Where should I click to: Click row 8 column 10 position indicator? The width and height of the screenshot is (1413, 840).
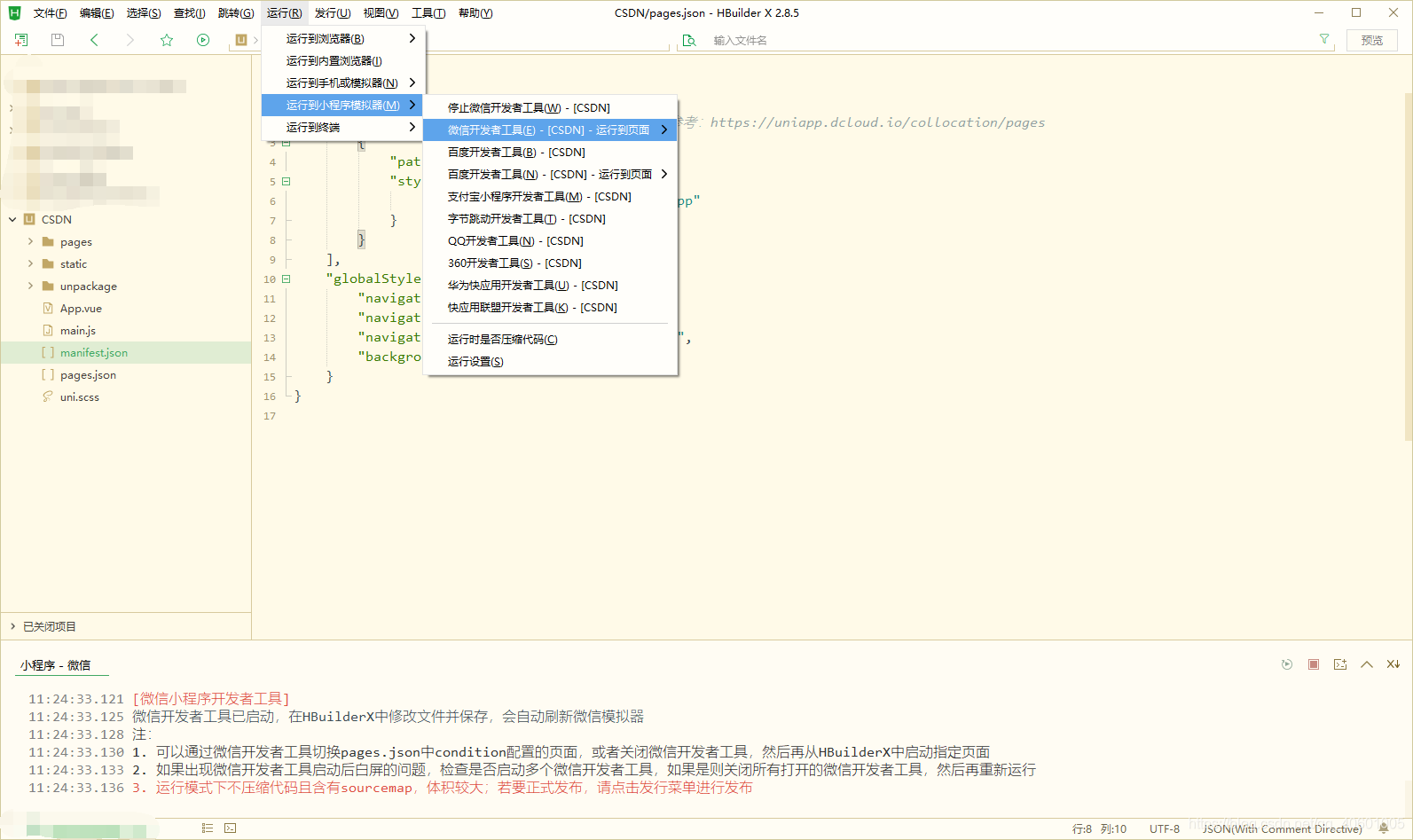click(x=1099, y=829)
